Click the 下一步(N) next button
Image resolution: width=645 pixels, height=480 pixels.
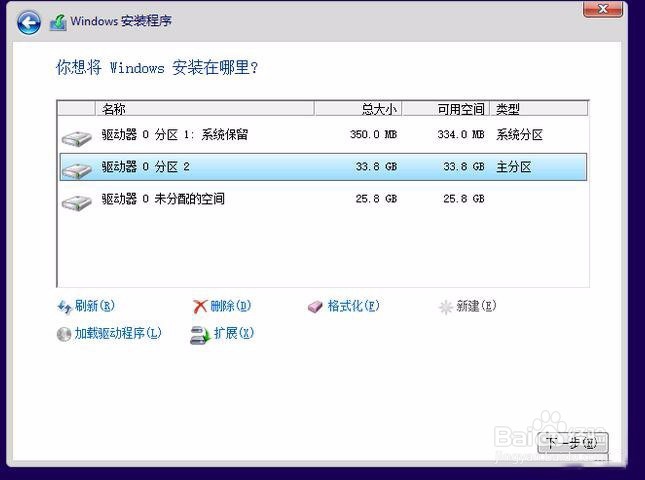[572, 443]
